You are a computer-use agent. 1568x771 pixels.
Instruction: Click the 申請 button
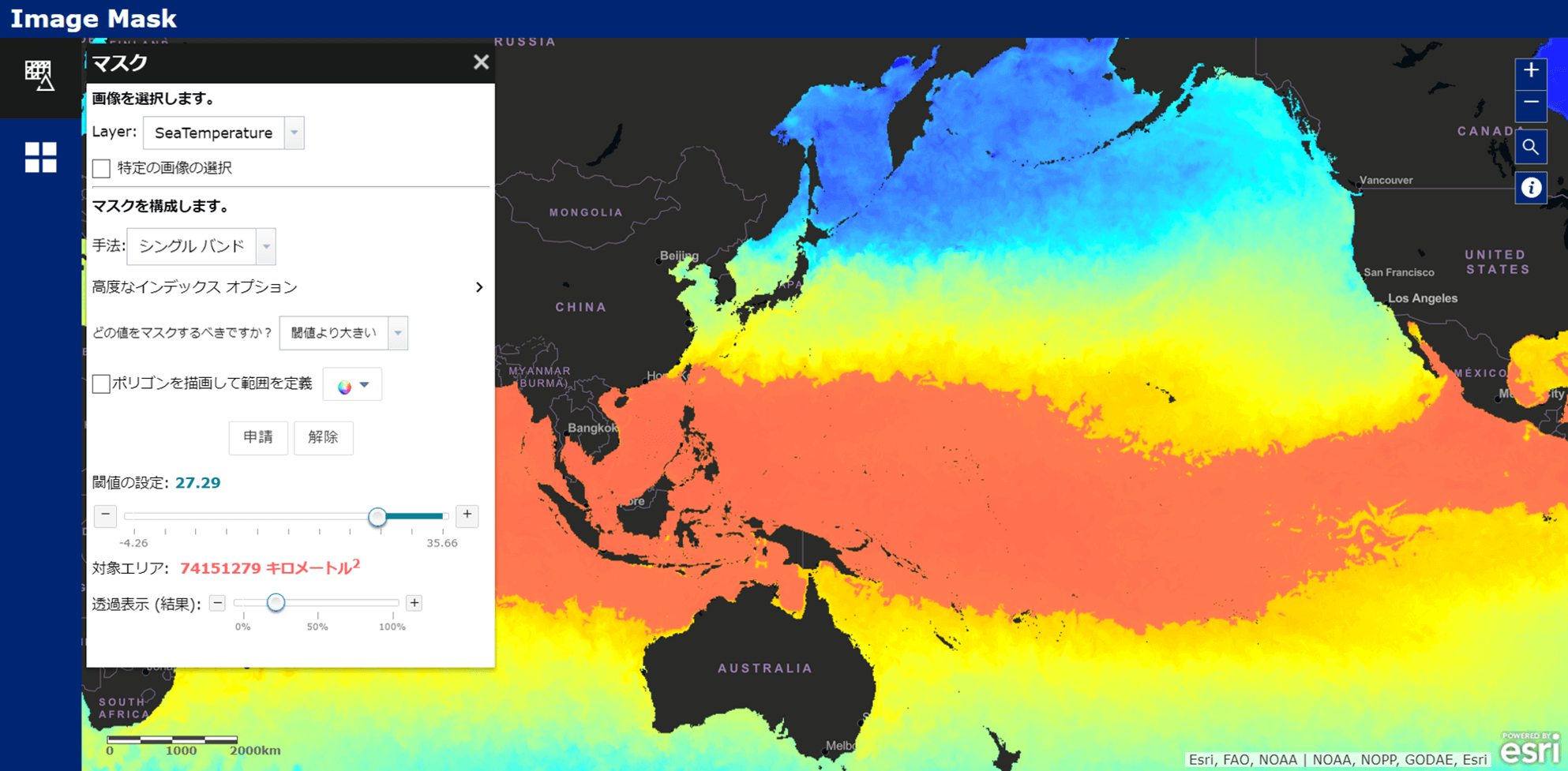click(257, 437)
